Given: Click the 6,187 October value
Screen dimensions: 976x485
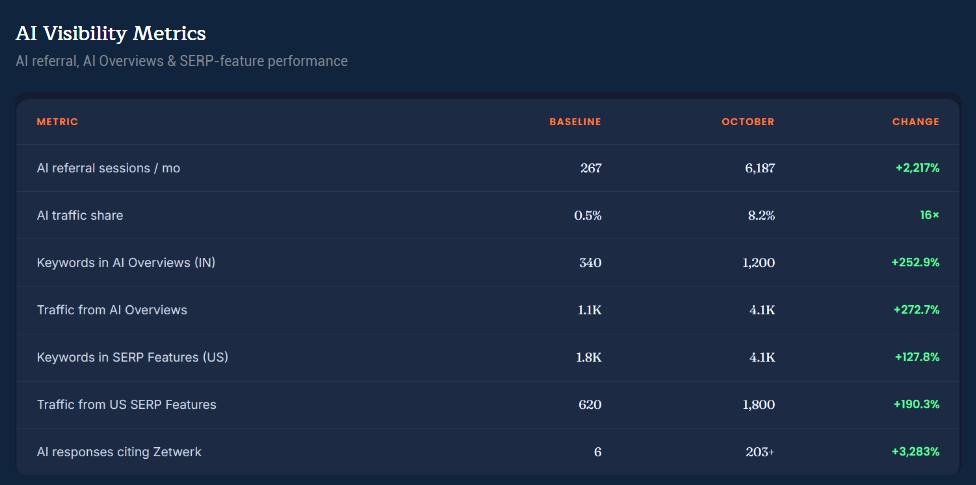Looking at the screenshot, I should [x=760, y=168].
